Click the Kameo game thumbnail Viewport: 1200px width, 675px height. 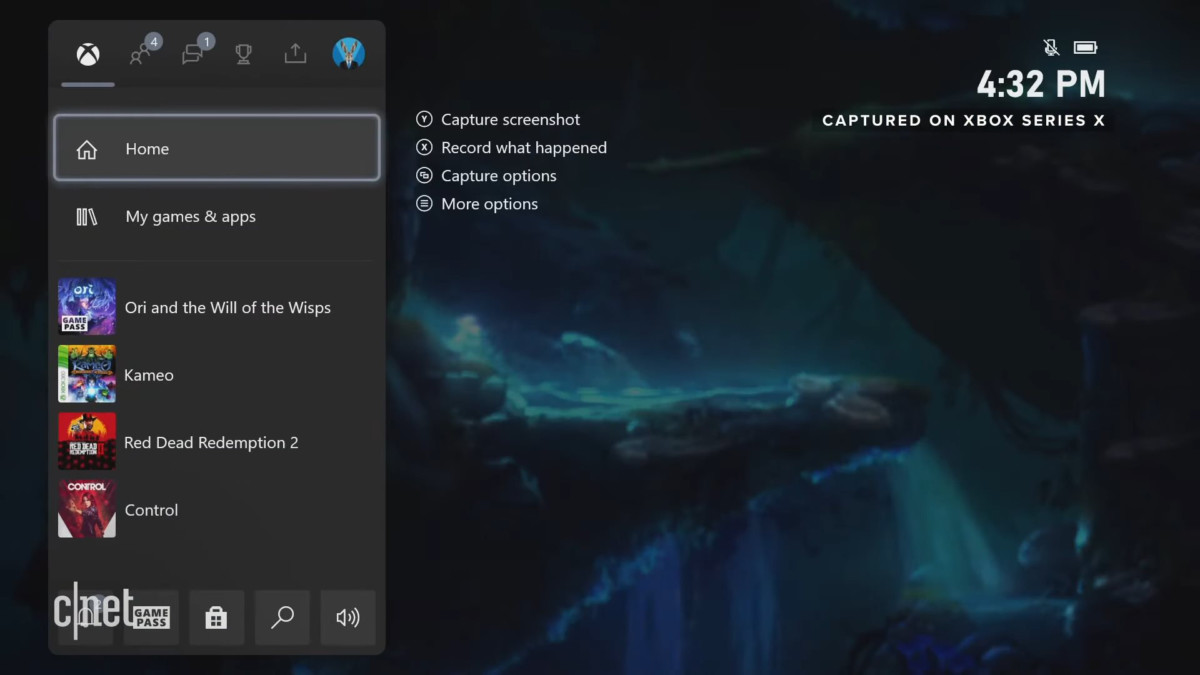[87, 374]
